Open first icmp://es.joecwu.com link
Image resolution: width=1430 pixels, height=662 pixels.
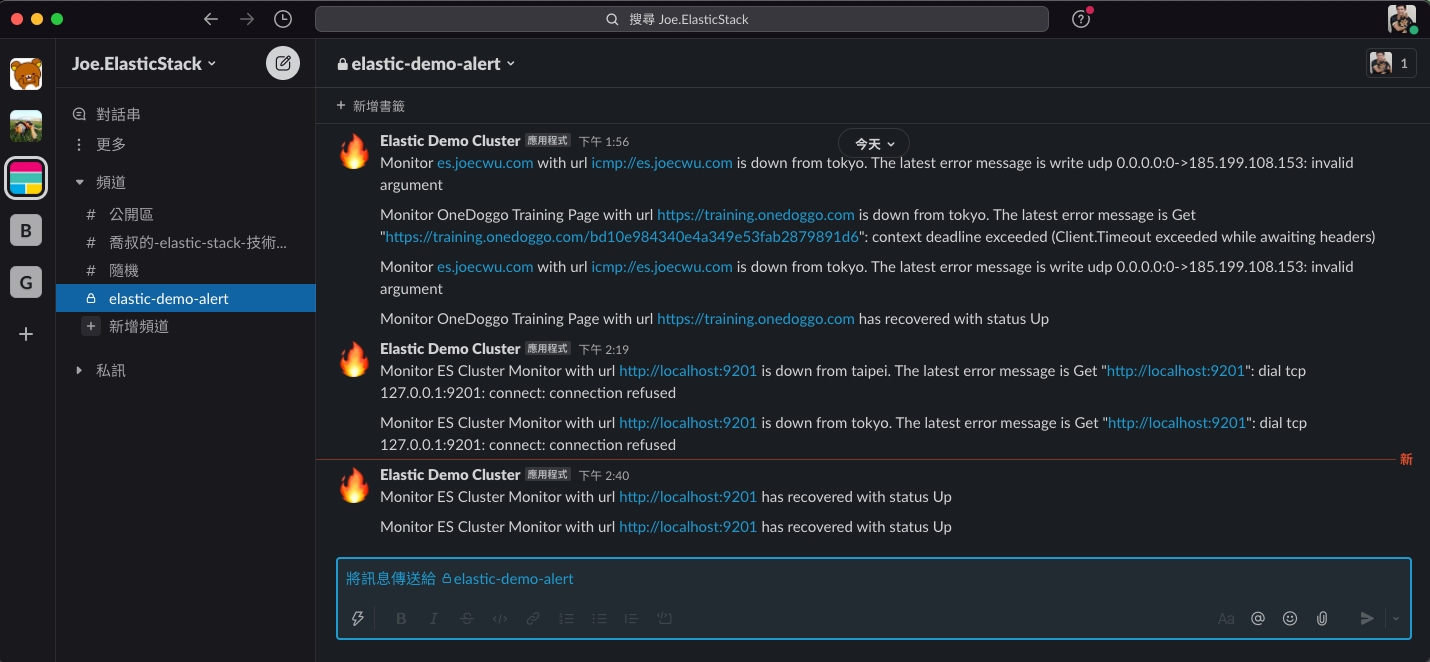pyautogui.click(x=662, y=163)
